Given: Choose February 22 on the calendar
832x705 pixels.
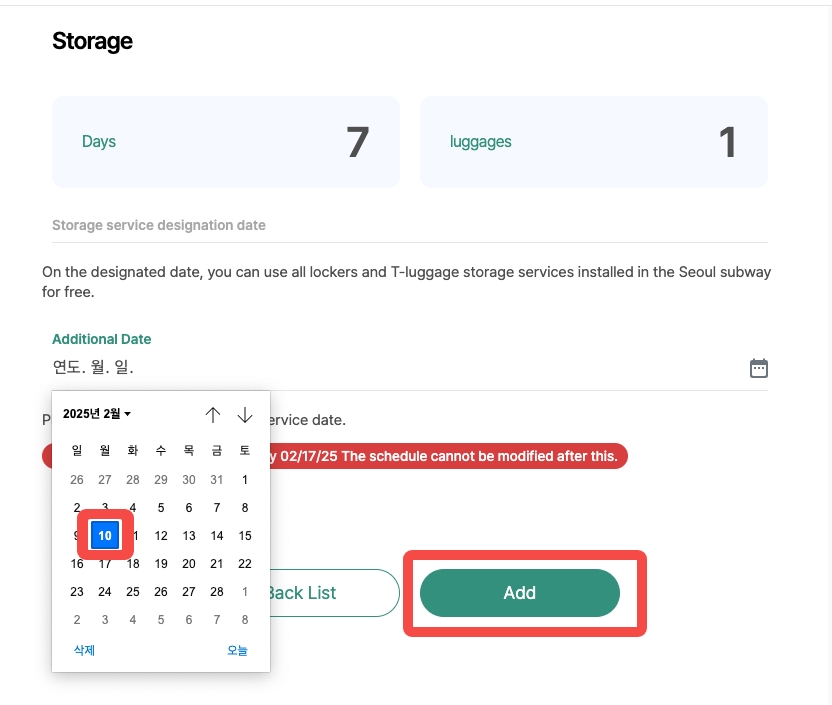Looking at the screenshot, I should click(245, 564).
